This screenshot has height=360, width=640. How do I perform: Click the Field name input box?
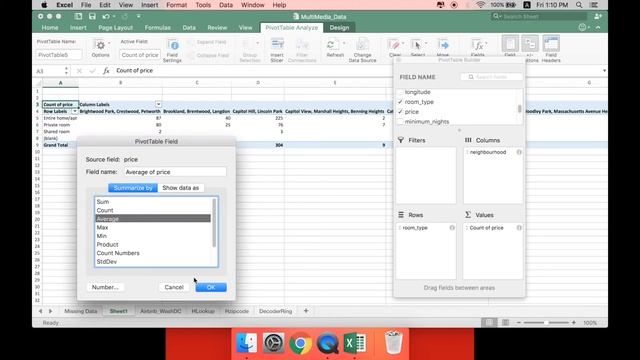click(x=175, y=172)
